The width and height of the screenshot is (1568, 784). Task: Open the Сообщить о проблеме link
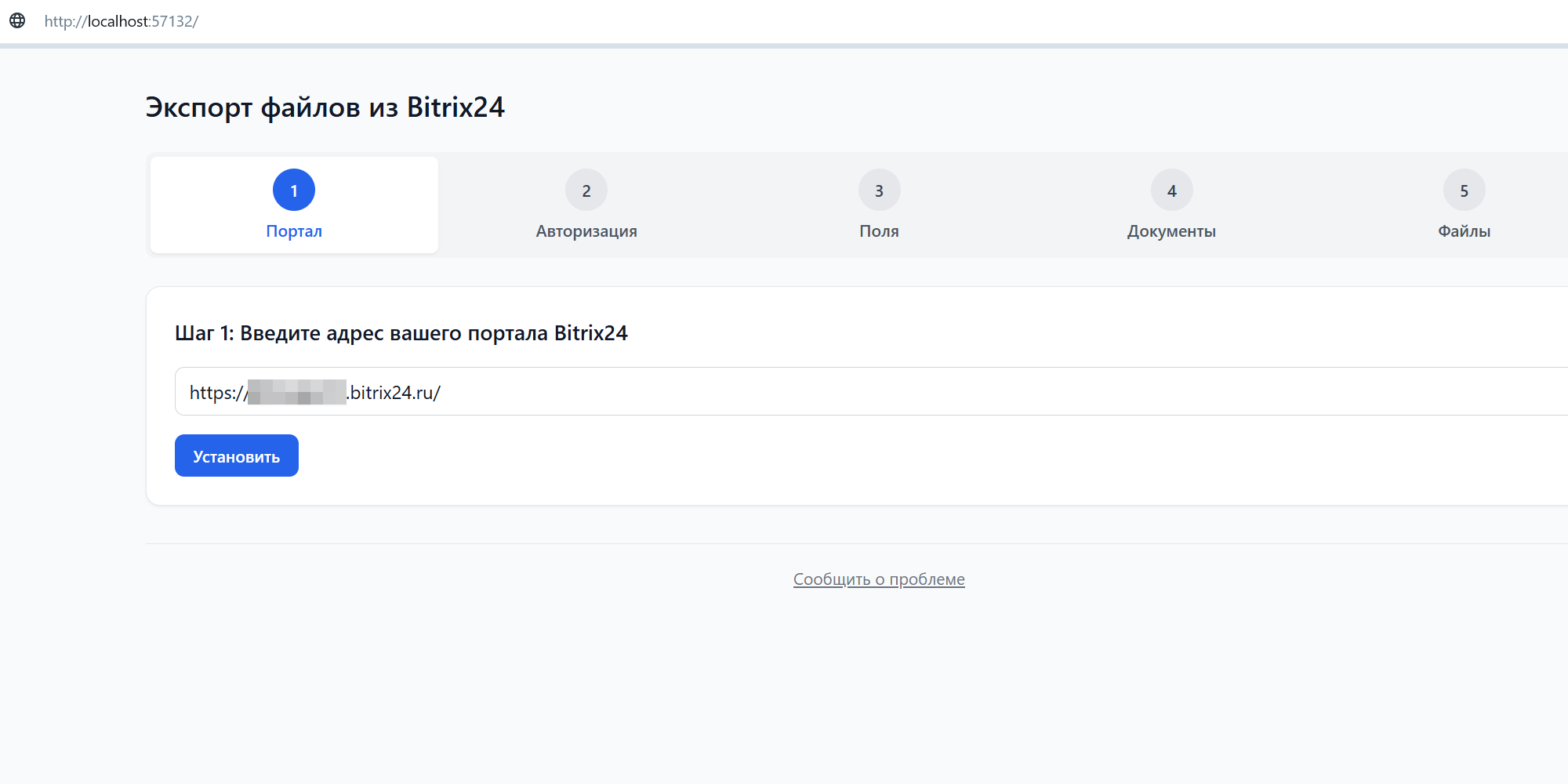[x=879, y=579]
